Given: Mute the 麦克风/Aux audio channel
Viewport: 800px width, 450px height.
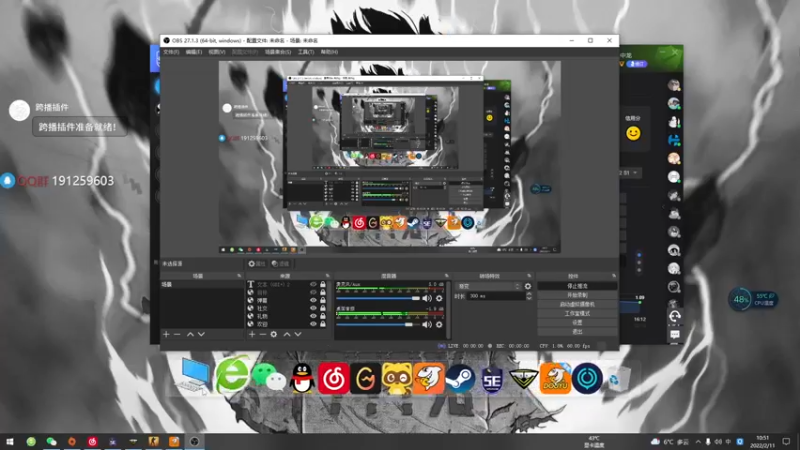Looking at the screenshot, I should 427,298.
